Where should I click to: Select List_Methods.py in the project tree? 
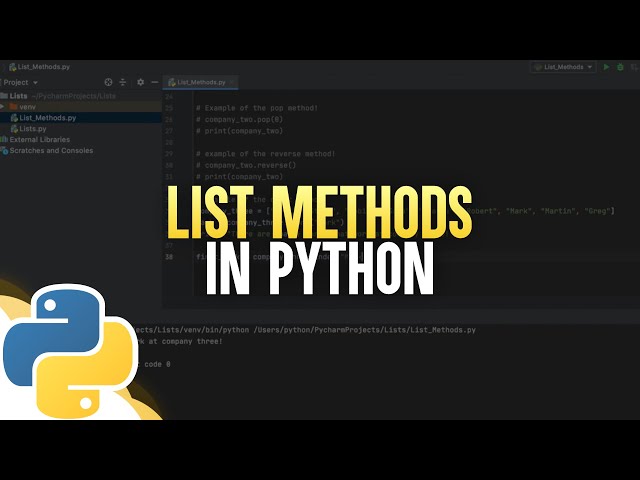coord(81,118)
